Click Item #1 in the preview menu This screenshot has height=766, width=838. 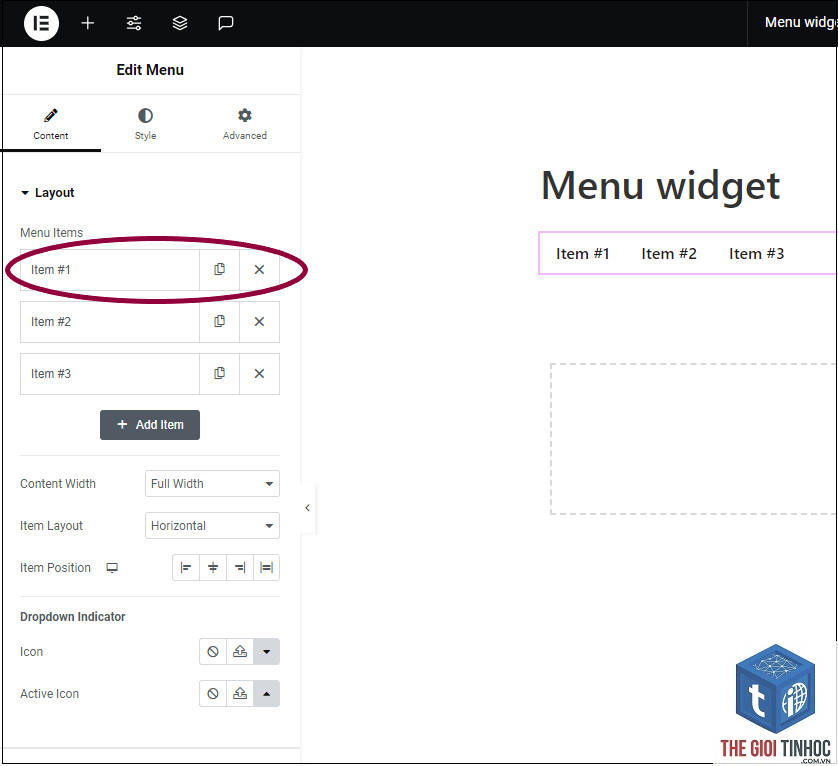583,253
